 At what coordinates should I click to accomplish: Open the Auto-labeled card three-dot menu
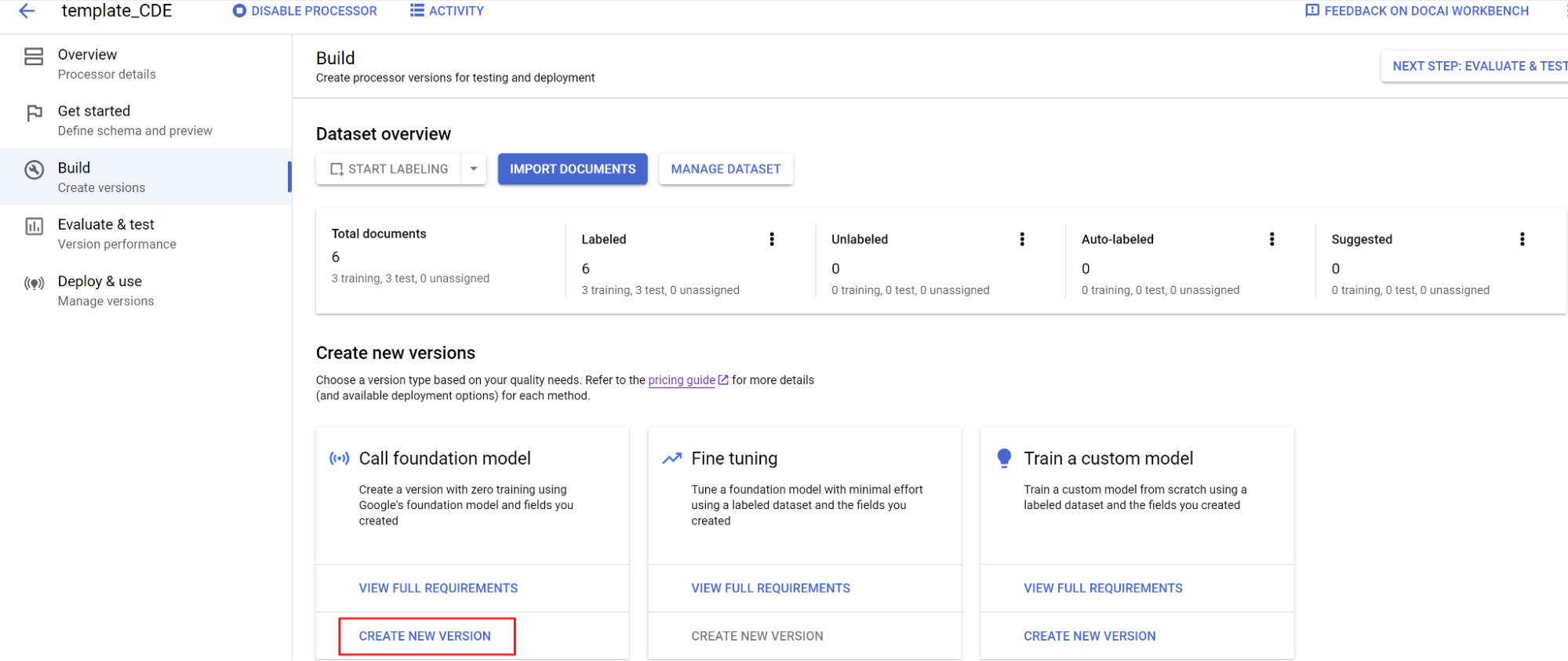(1271, 239)
